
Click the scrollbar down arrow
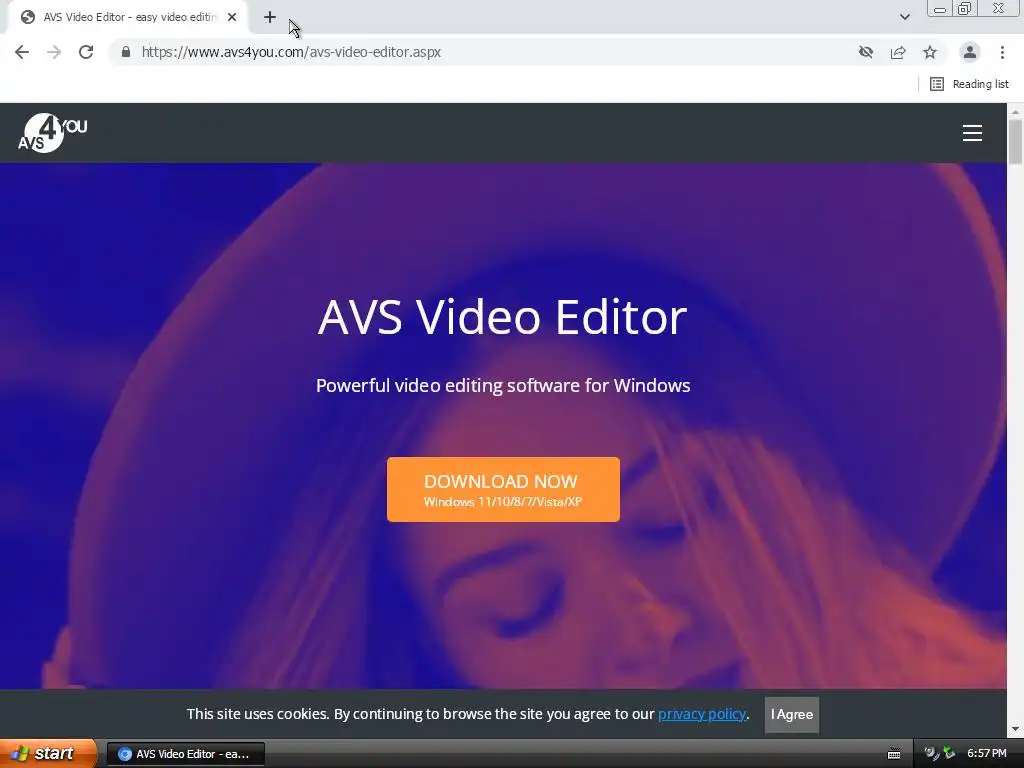1016,729
